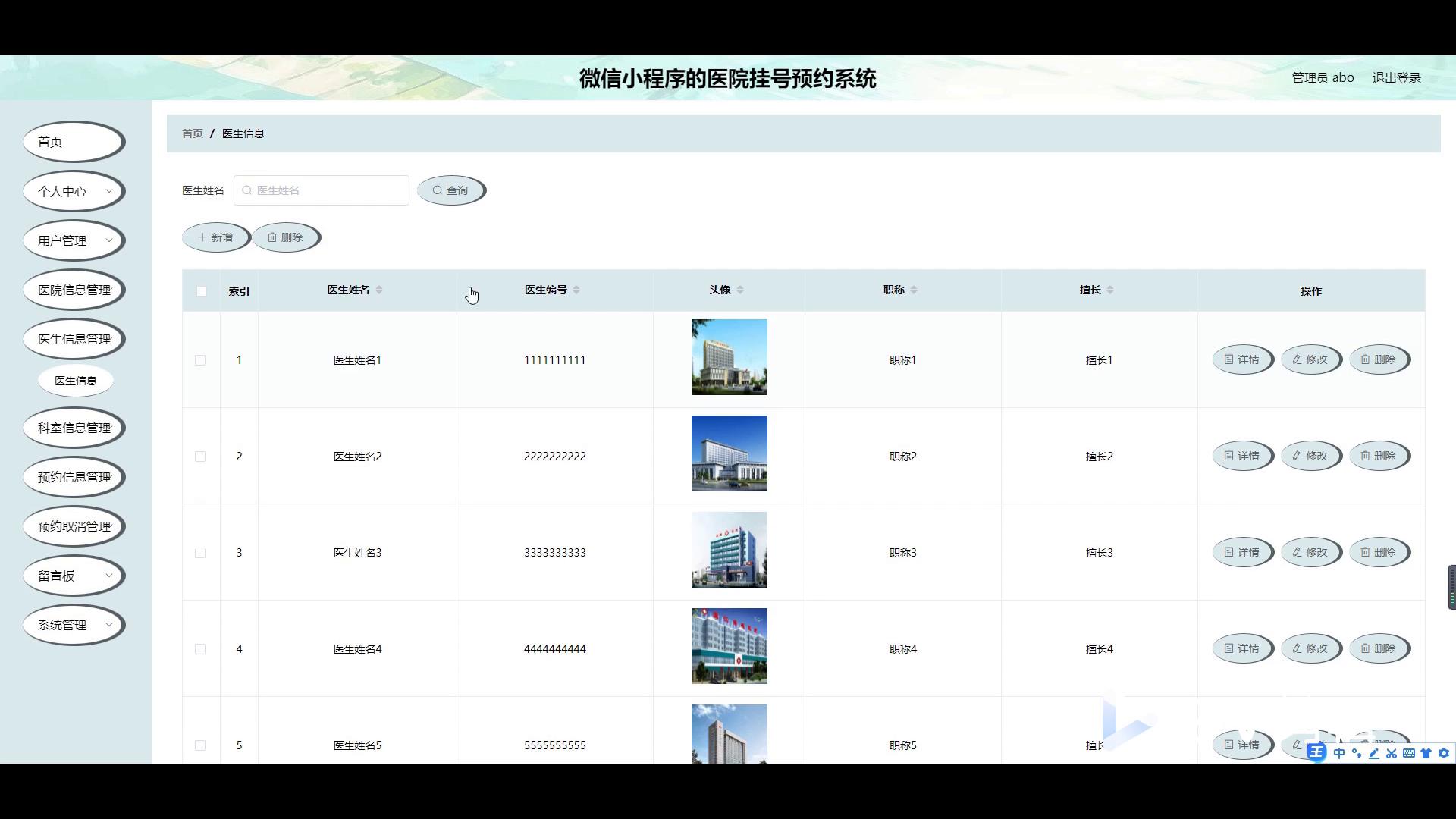Image resolution: width=1456 pixels, height=819 pixels.
Task: Click 首页 breadcrumb link
Action: point(193,133)
